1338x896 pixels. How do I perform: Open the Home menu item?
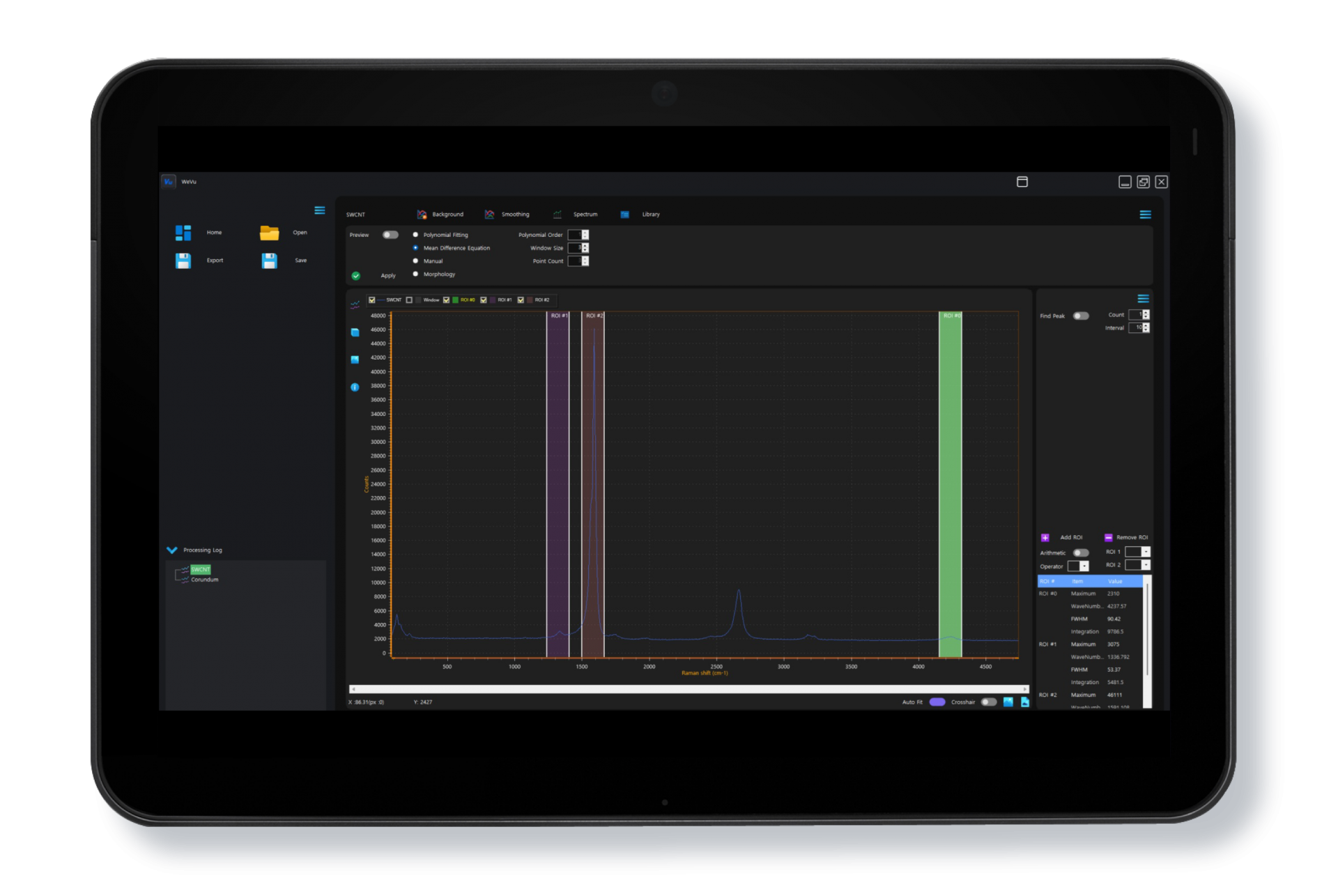pyautogui.click(x=214, y=233)
